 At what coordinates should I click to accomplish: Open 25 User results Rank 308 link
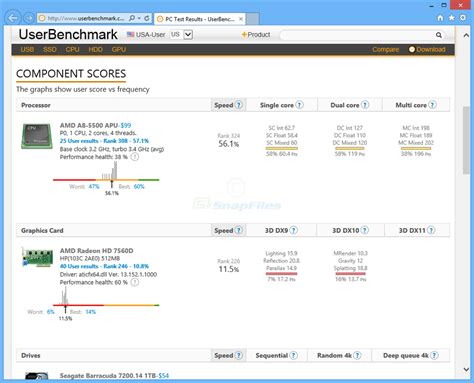point(104,141)
